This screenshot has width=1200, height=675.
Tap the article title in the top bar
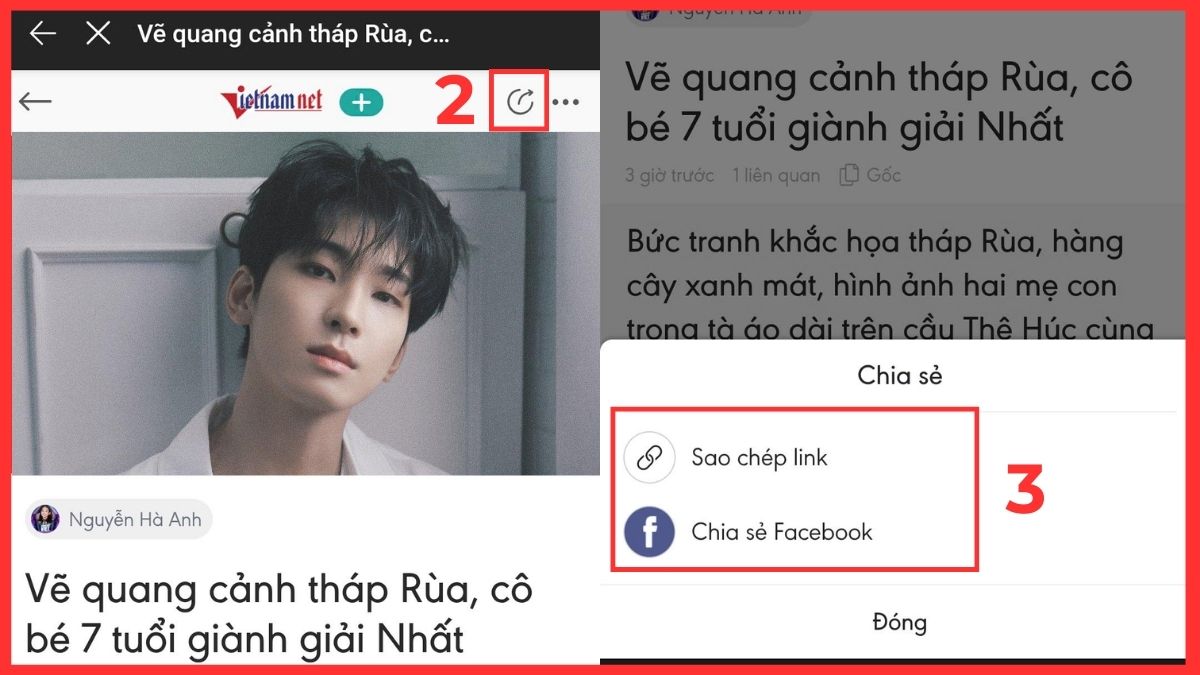tap(293, 34)
